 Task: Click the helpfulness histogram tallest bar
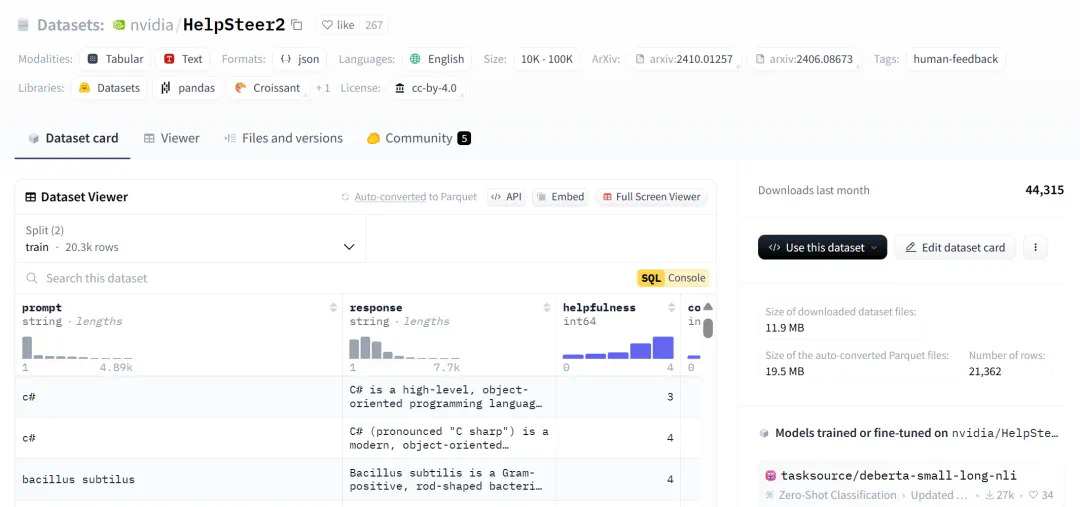(x=663, y=347)
